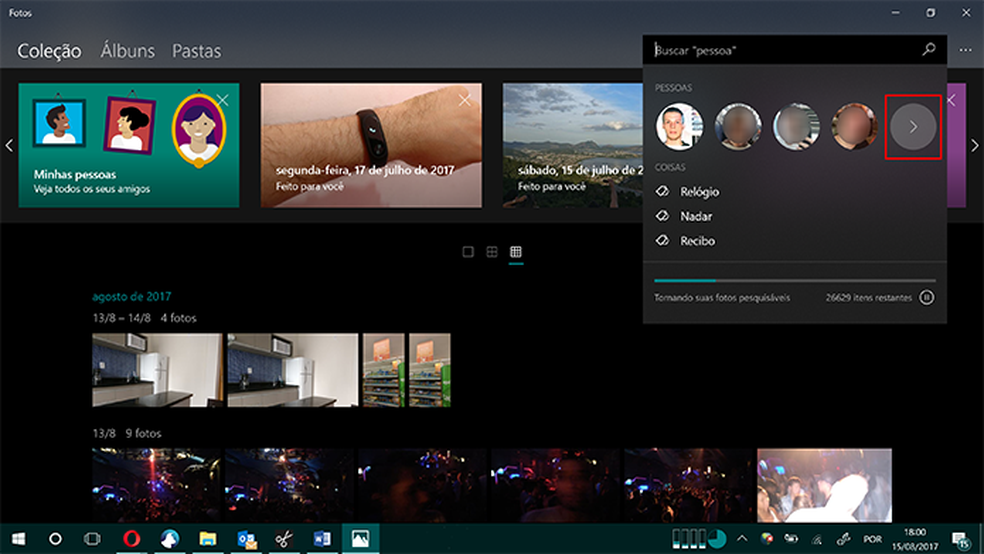Viewport: 984px width, 554px height.
Task: Select the Nadar search suggestion
Action: [696, 216]
